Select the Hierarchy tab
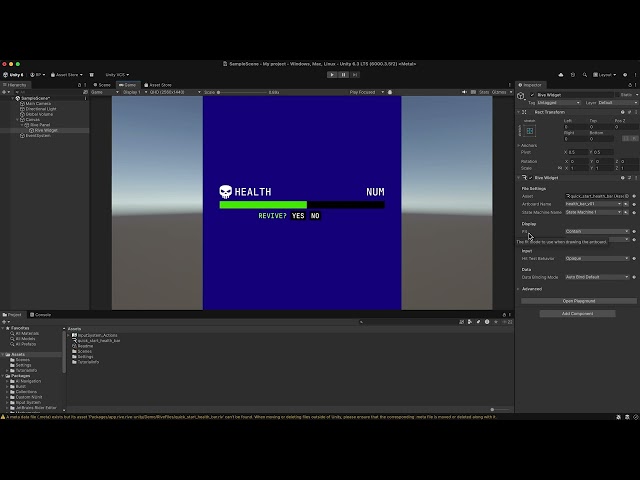This screenshot has height=480, width=640. (14, 85)
